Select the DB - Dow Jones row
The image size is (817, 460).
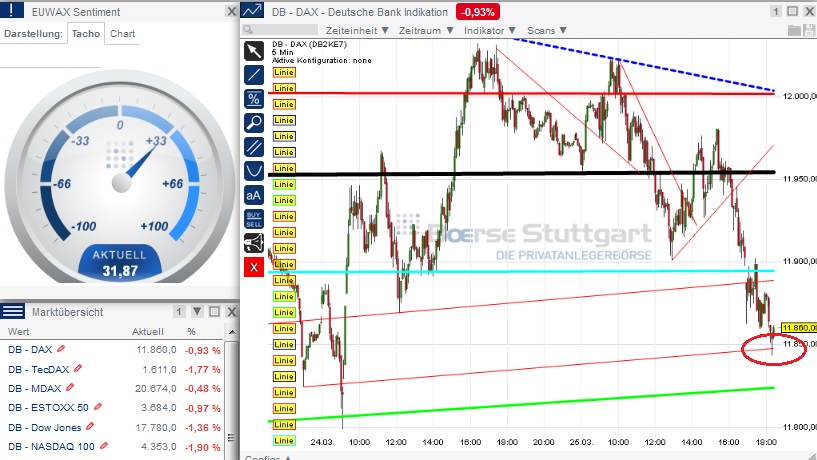pyautogui.click(x=112, y=427)
